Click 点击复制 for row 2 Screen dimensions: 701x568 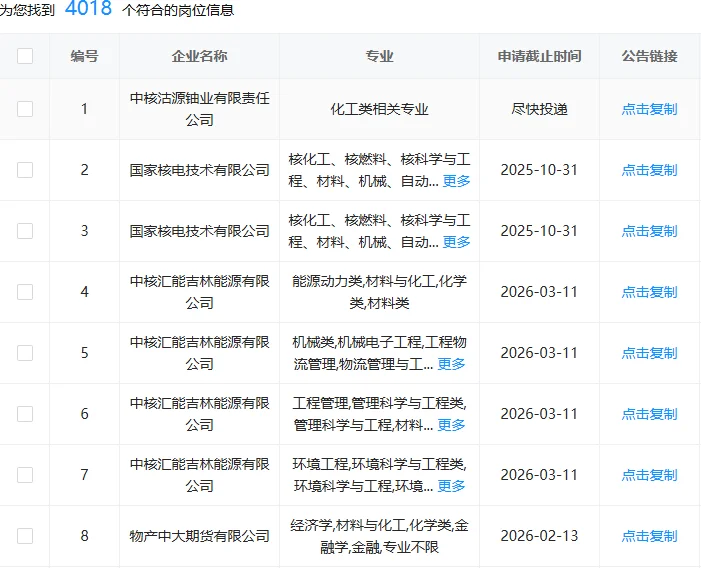650,170
